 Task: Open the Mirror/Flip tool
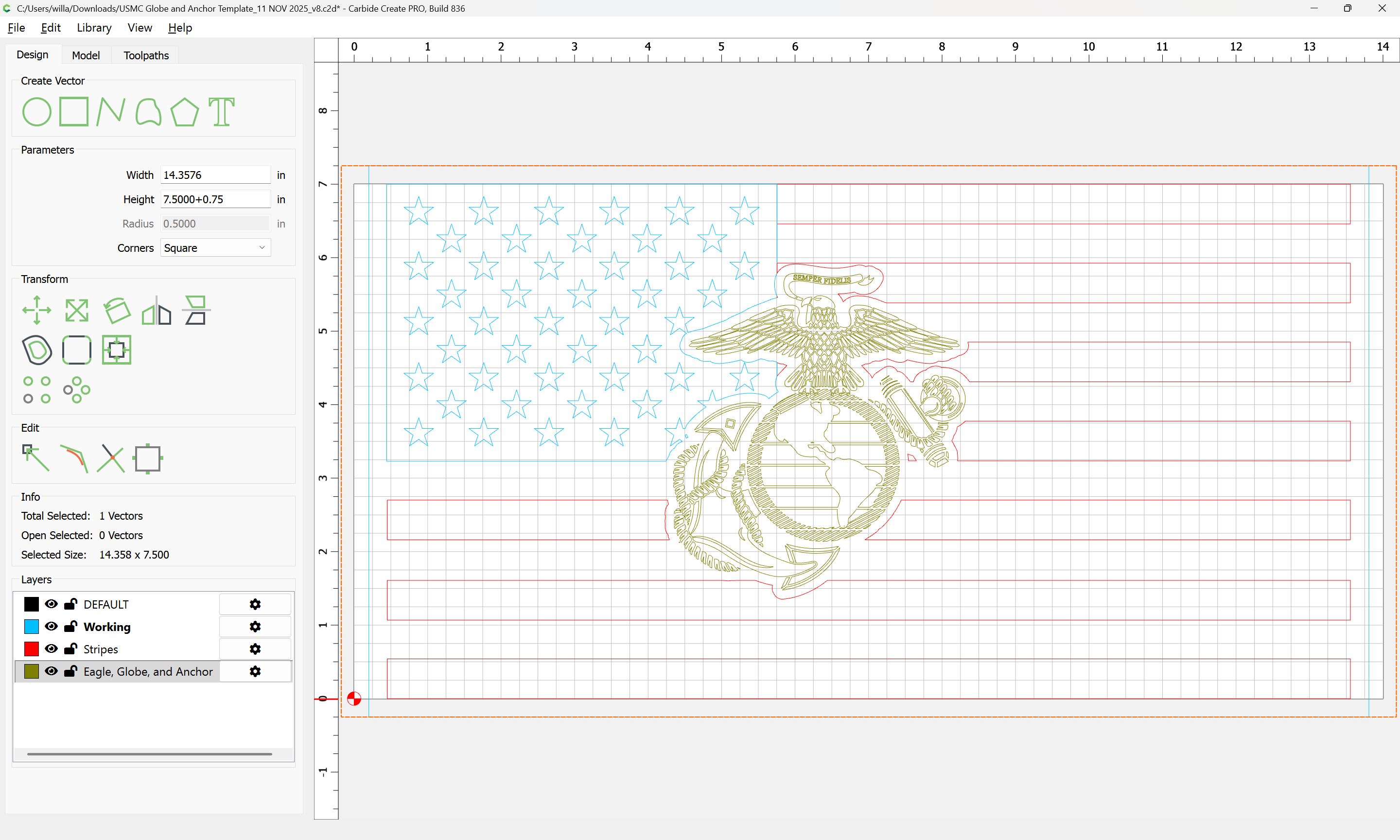click(156, 310)
